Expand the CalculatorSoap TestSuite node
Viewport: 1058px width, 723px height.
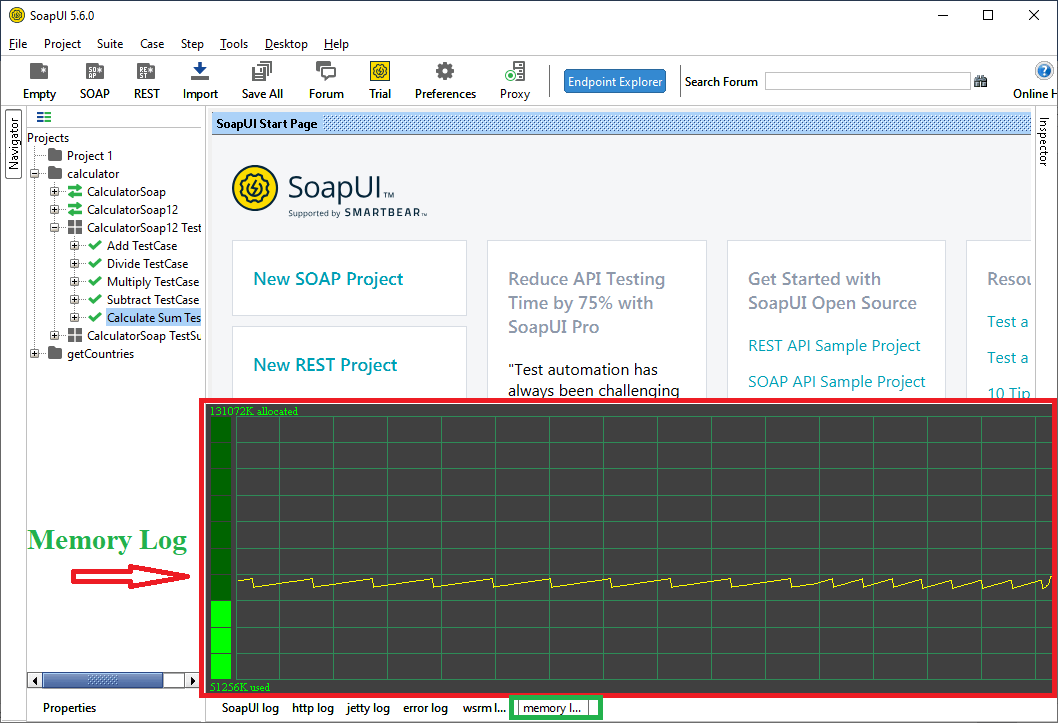click(55, 335)
